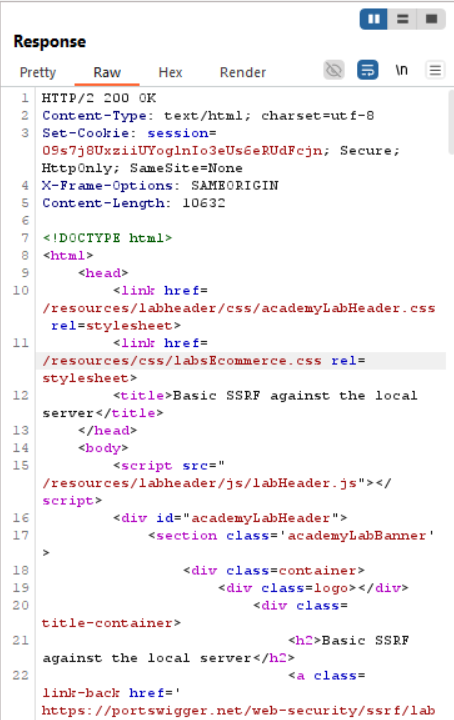Click the vertical scrollbar thumb
This screenshot has height=720, width=454.
[451, 122]
